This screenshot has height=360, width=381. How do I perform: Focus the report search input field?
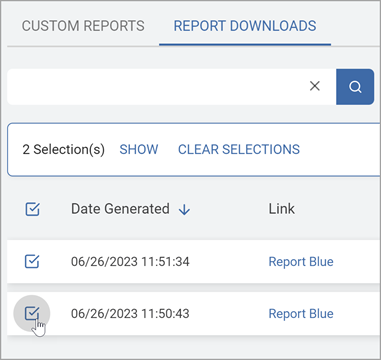click(157, 87)
